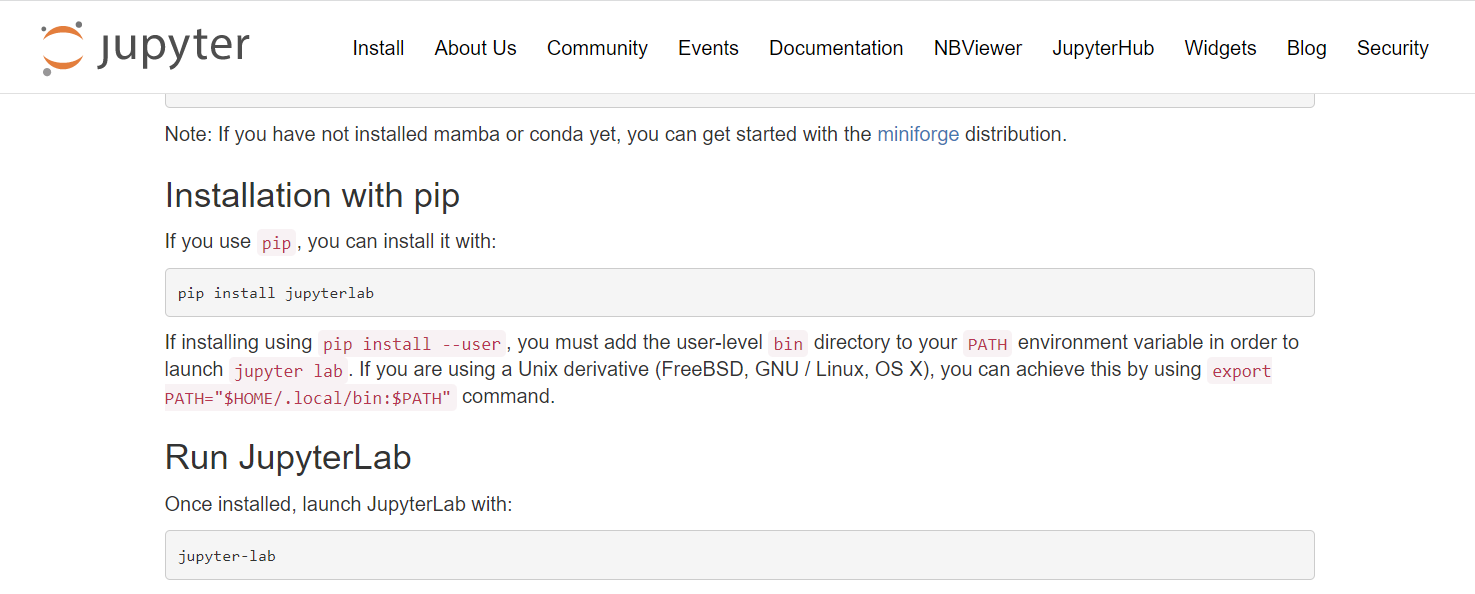1475x594 pixels.
Task: Click the PATH="$HOME/.local/bin:$PATH" code
Action: coord(310,397)
